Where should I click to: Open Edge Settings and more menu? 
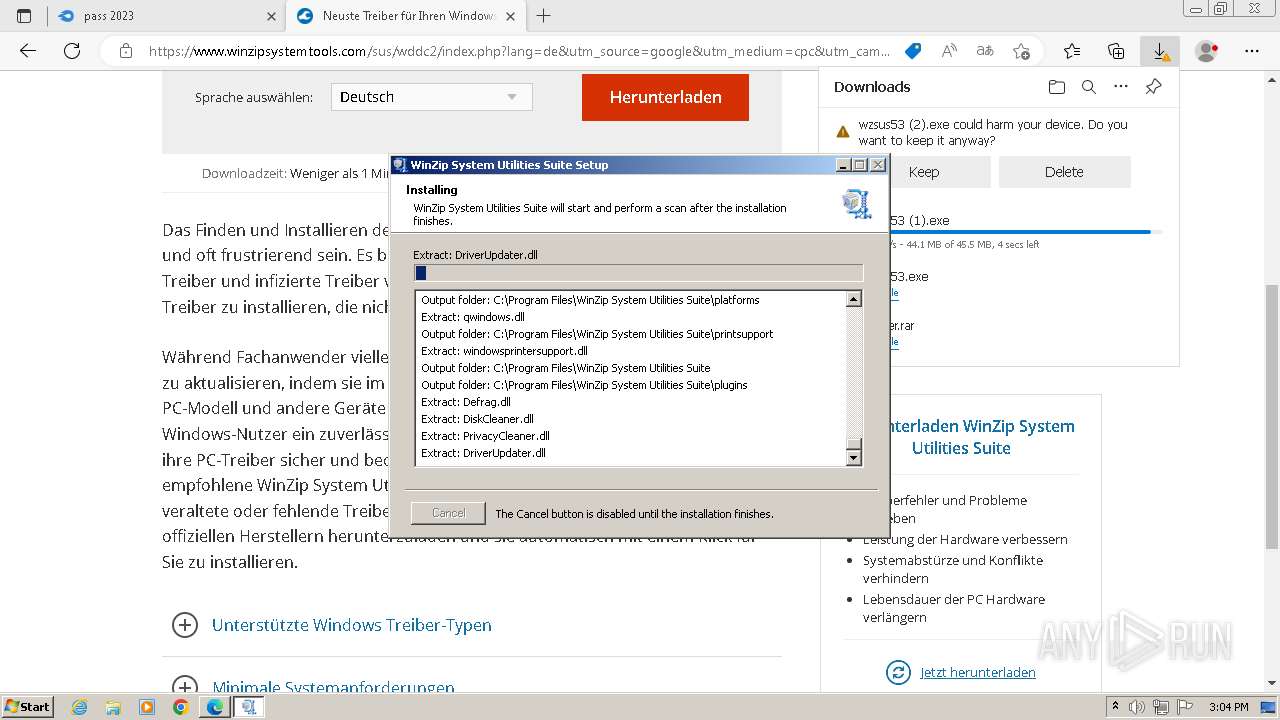tap(1252, 51)
